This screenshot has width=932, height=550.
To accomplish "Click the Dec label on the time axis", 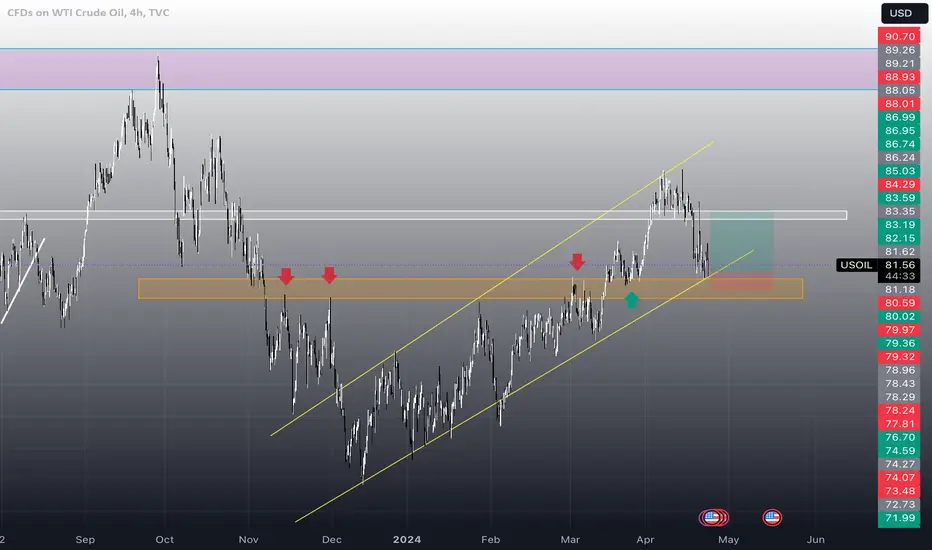I will [x=332, y=540].
